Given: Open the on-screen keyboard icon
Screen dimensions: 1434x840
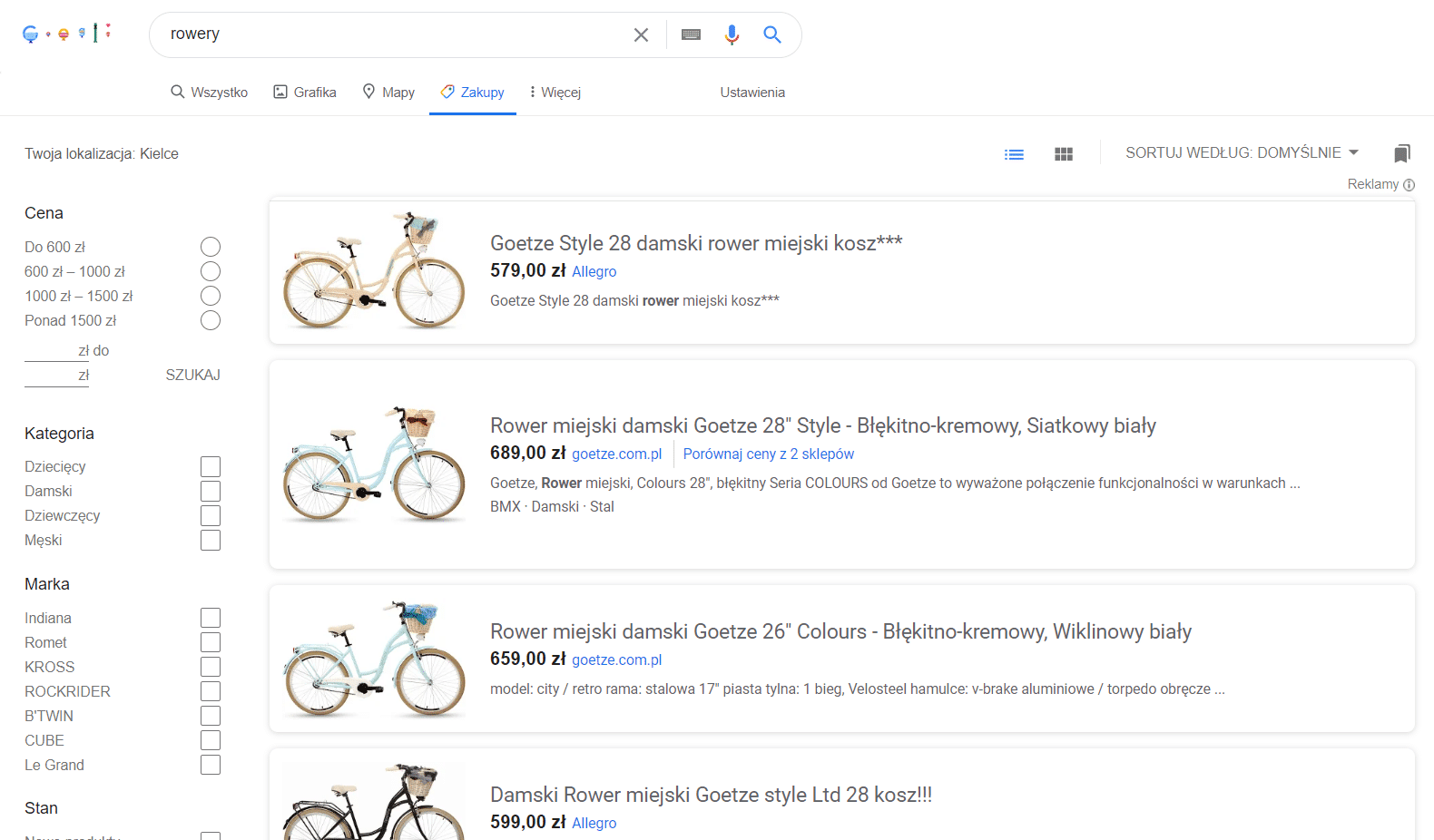Looking at the screenshot, I should [x=691, y=34].
